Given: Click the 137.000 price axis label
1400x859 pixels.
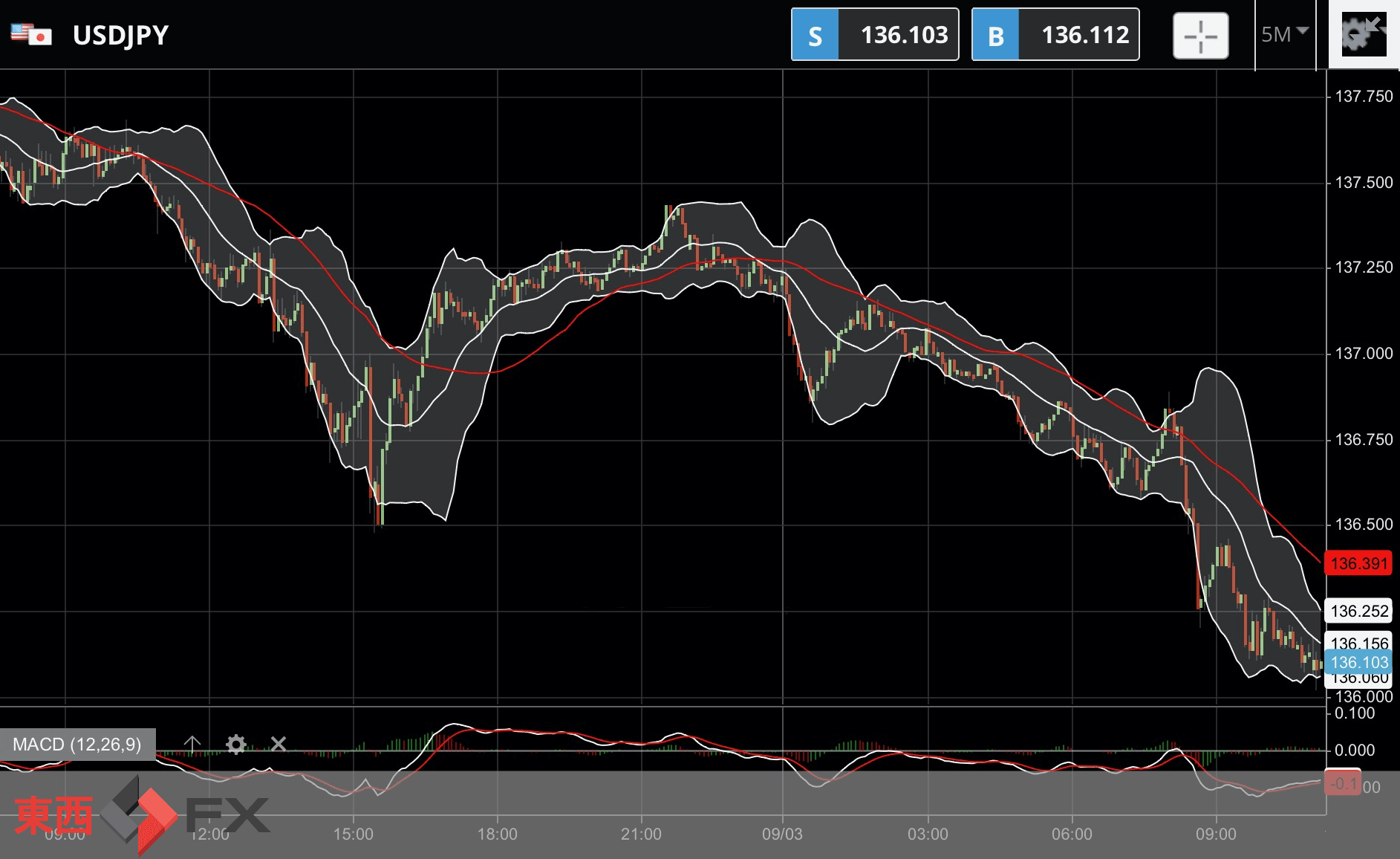Looking at the screenshot, I should point(1364,354).
